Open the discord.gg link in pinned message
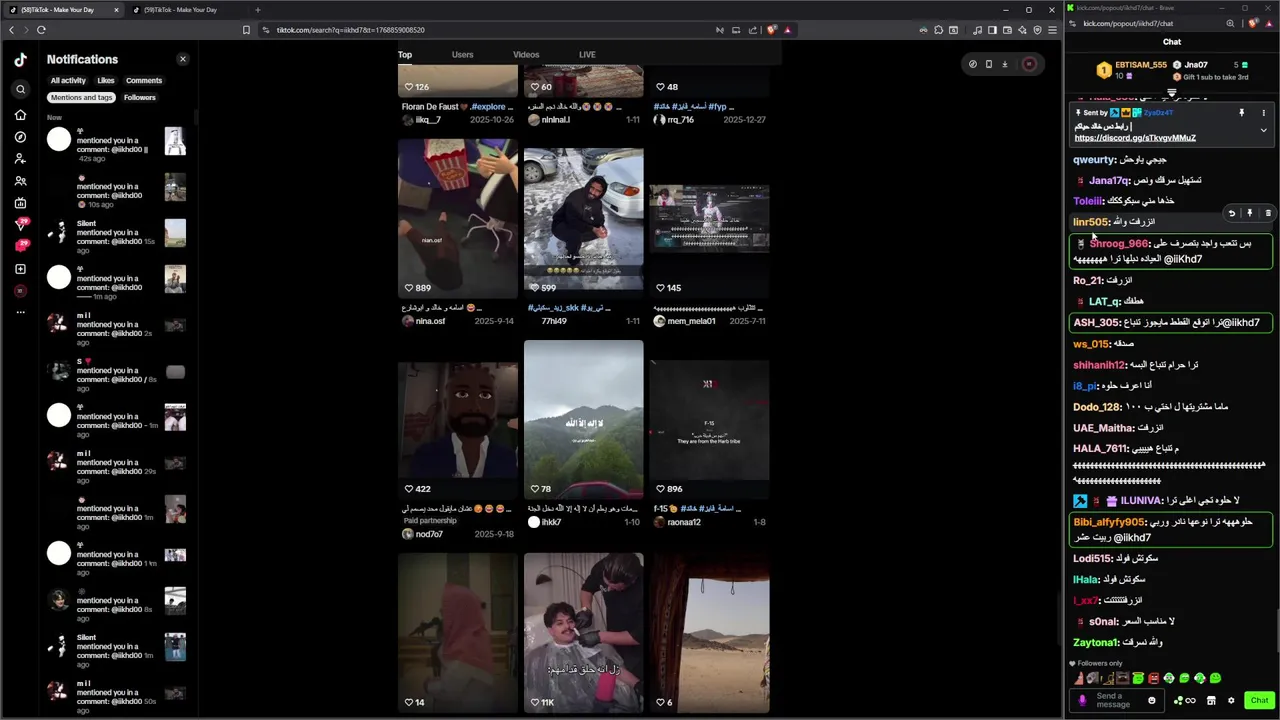Image resolution: width=1280 pixels, height=720 pixels. coord(1135,138)
